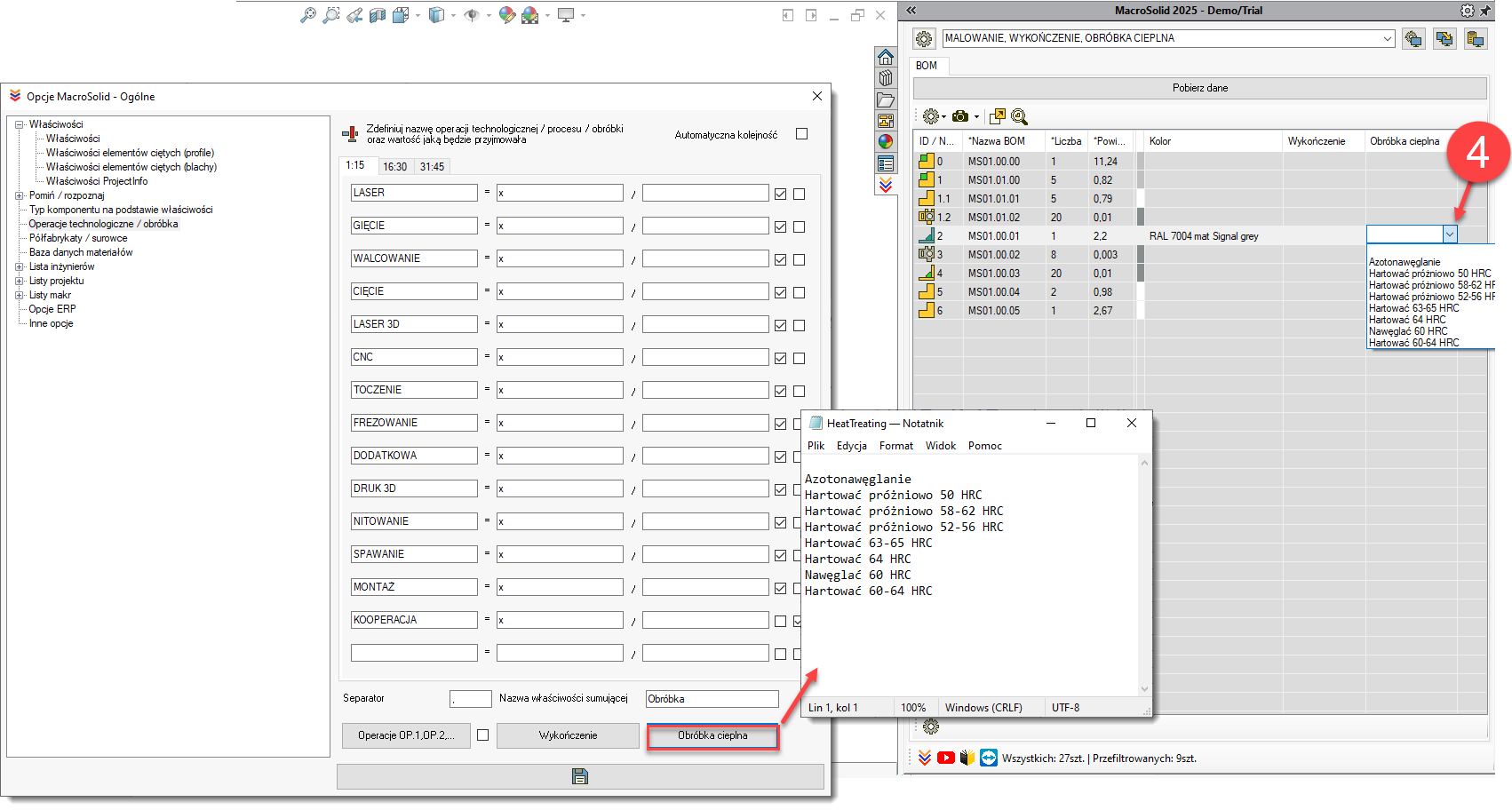The height and width of the screenshot is (810, 1512).
Task: Open the Custom Properties list pane icon
Action: pos(886,163)
